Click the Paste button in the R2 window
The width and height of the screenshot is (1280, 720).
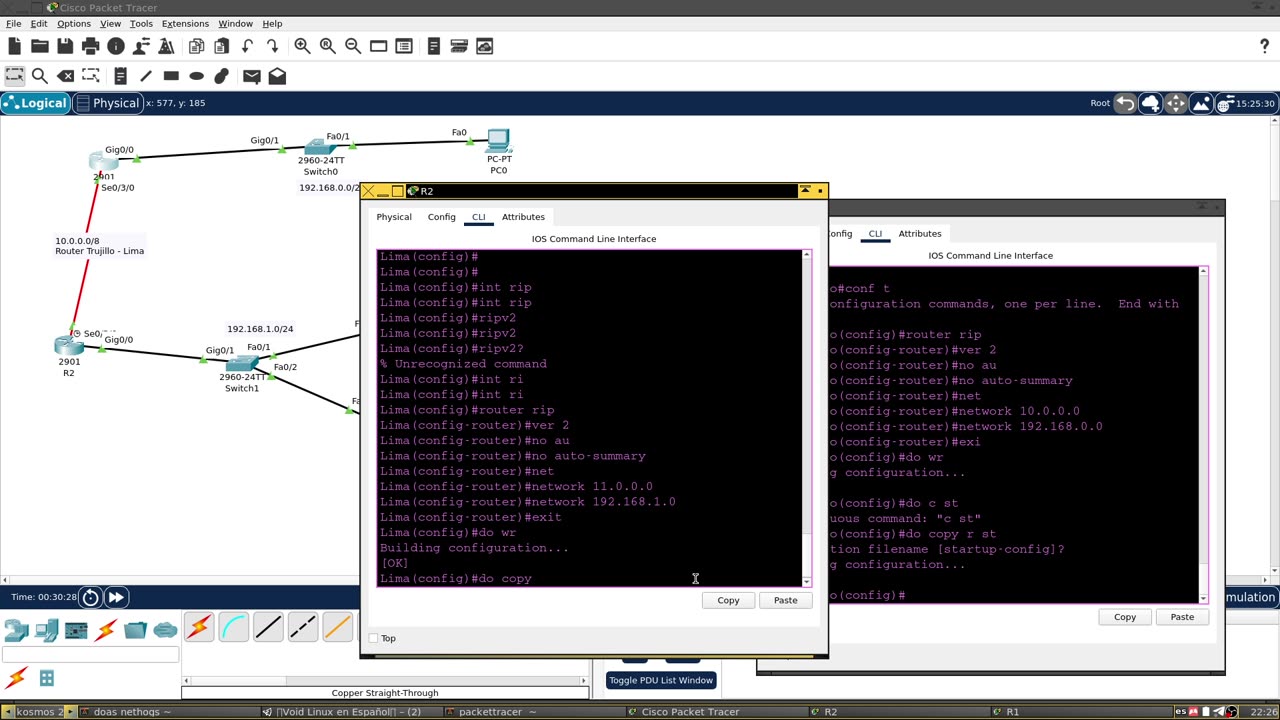pyautogui.click(x=785, y=600)
